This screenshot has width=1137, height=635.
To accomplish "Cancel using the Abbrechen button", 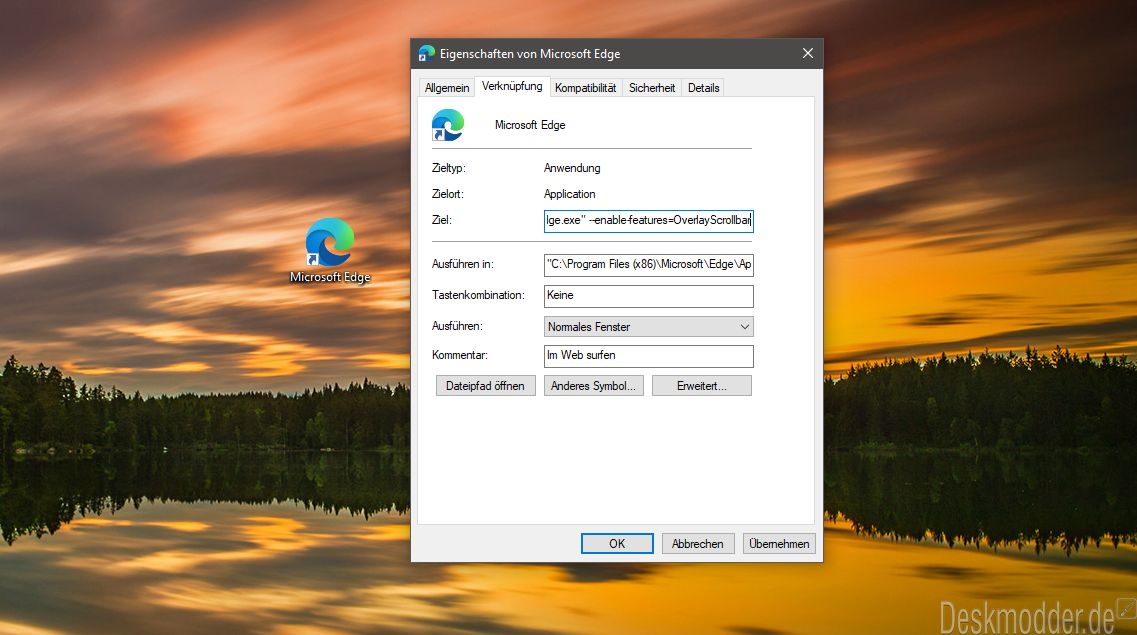I will 698,544.
